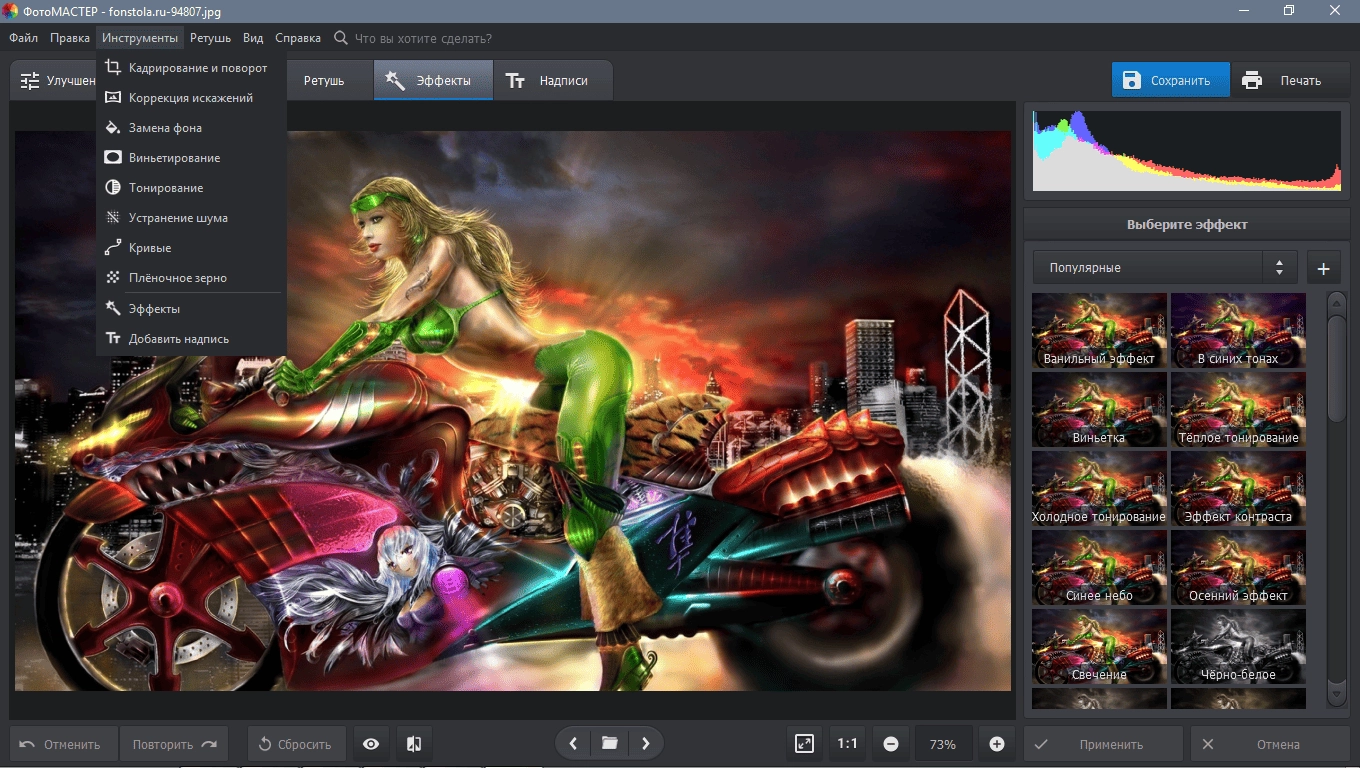Switch to the Надписи tab

pyautogui.click(x=552, y=80)
